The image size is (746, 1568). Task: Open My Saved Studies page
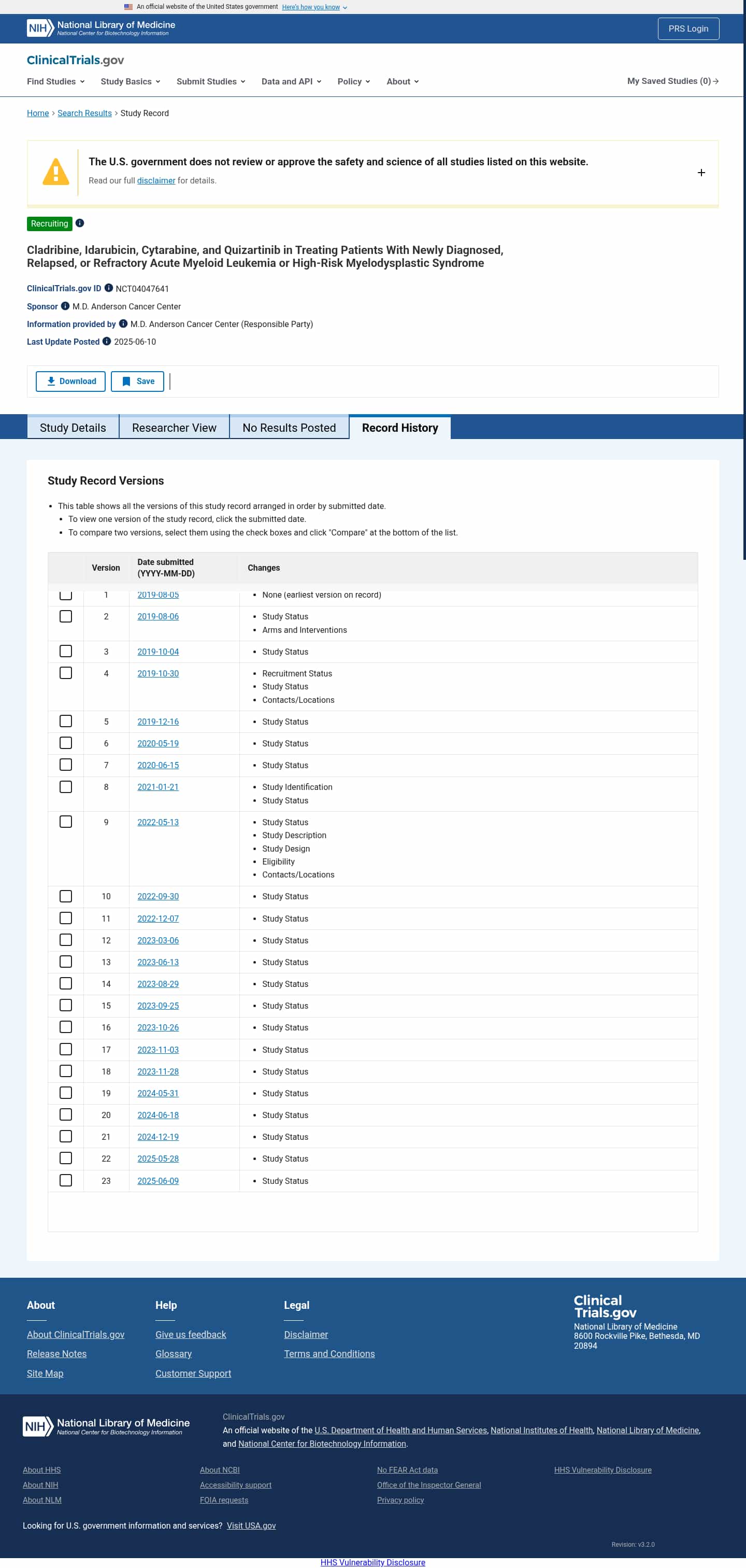tap(672, 81)
